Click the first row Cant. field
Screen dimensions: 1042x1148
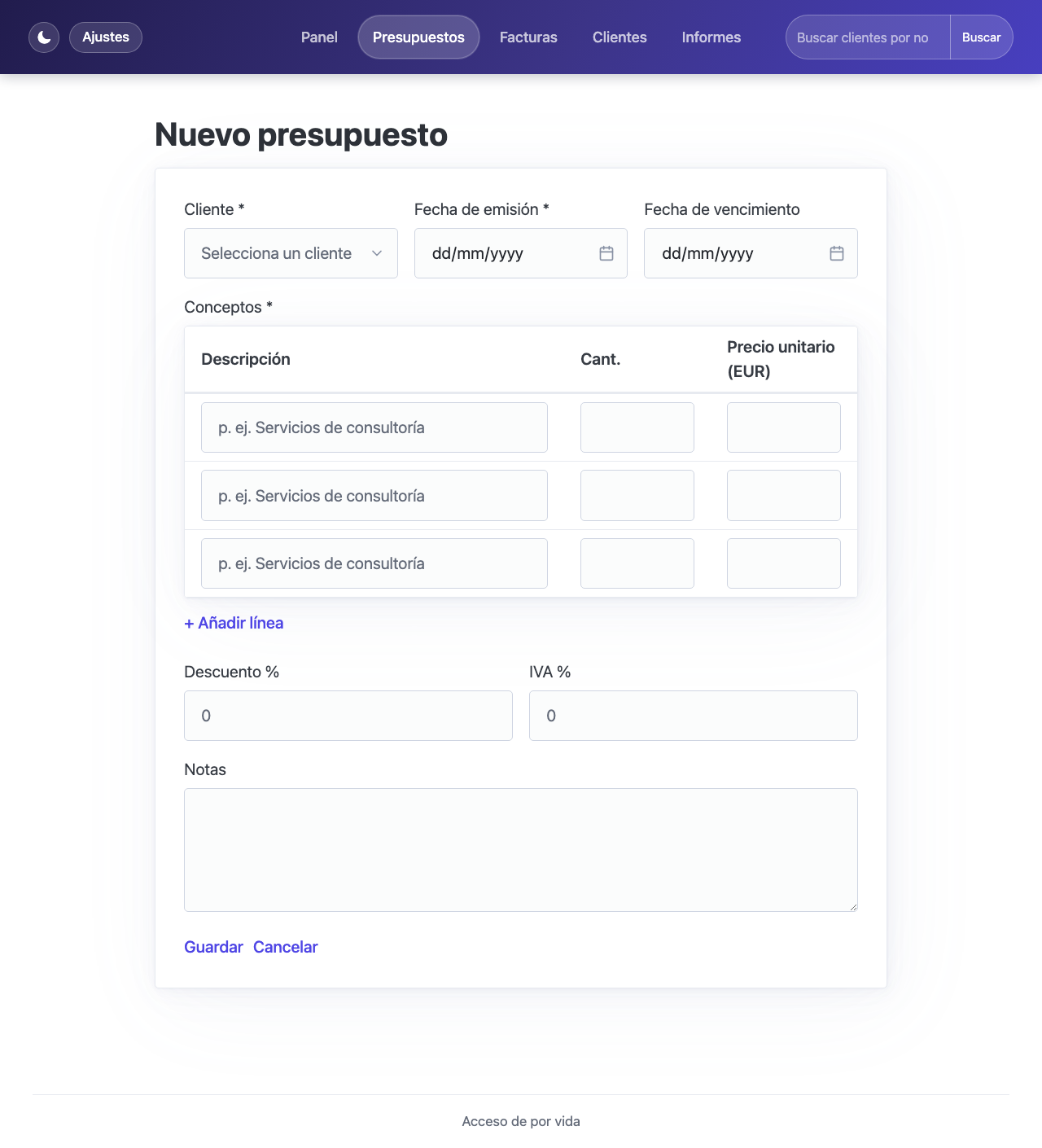(637, 427)
